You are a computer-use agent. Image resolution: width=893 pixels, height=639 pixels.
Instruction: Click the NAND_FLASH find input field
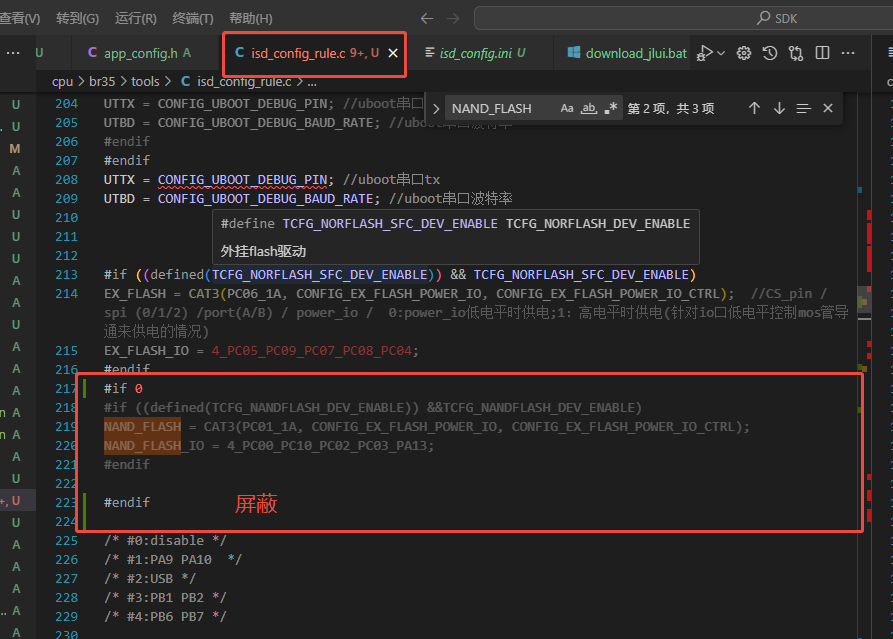(500, 108)
